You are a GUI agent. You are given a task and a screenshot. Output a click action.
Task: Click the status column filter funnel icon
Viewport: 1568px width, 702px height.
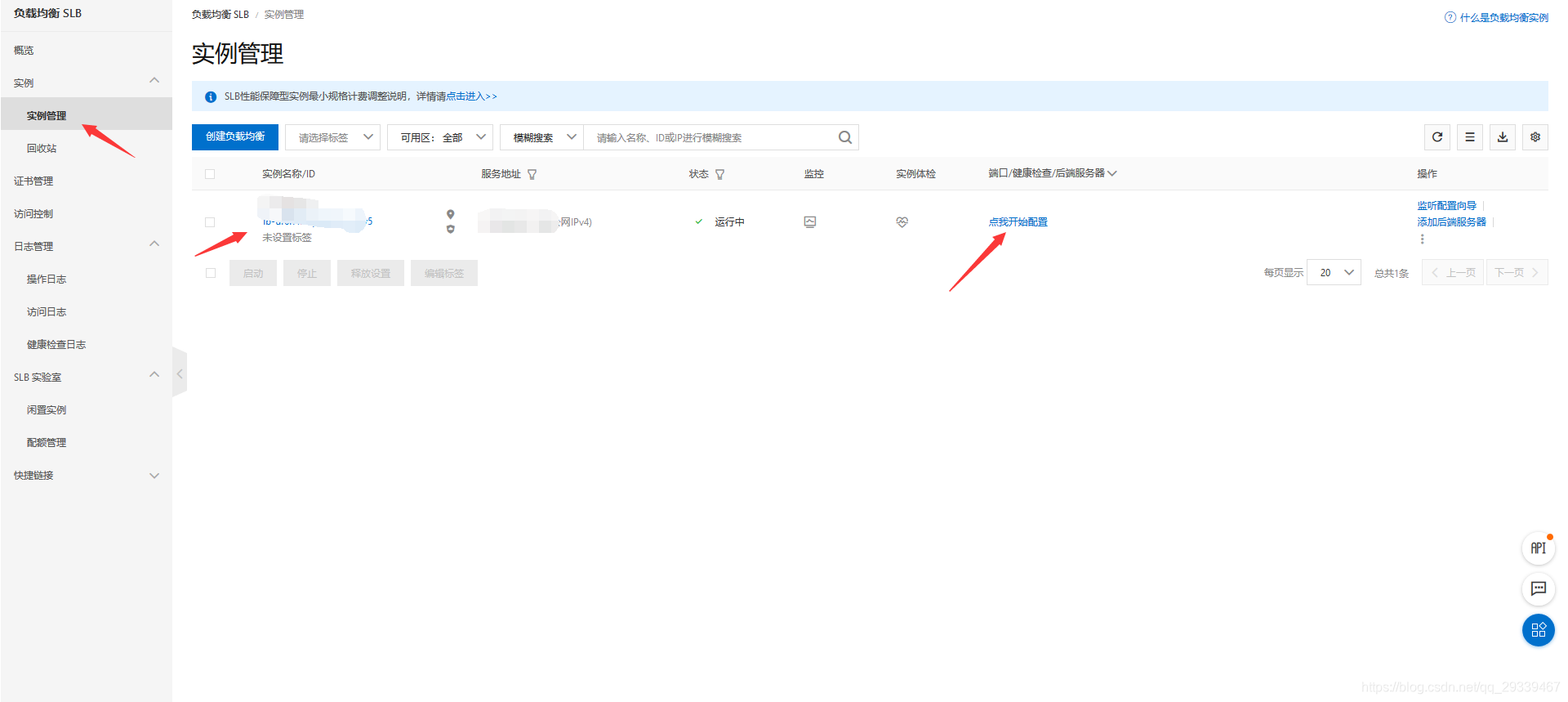[x=719, y=174]
